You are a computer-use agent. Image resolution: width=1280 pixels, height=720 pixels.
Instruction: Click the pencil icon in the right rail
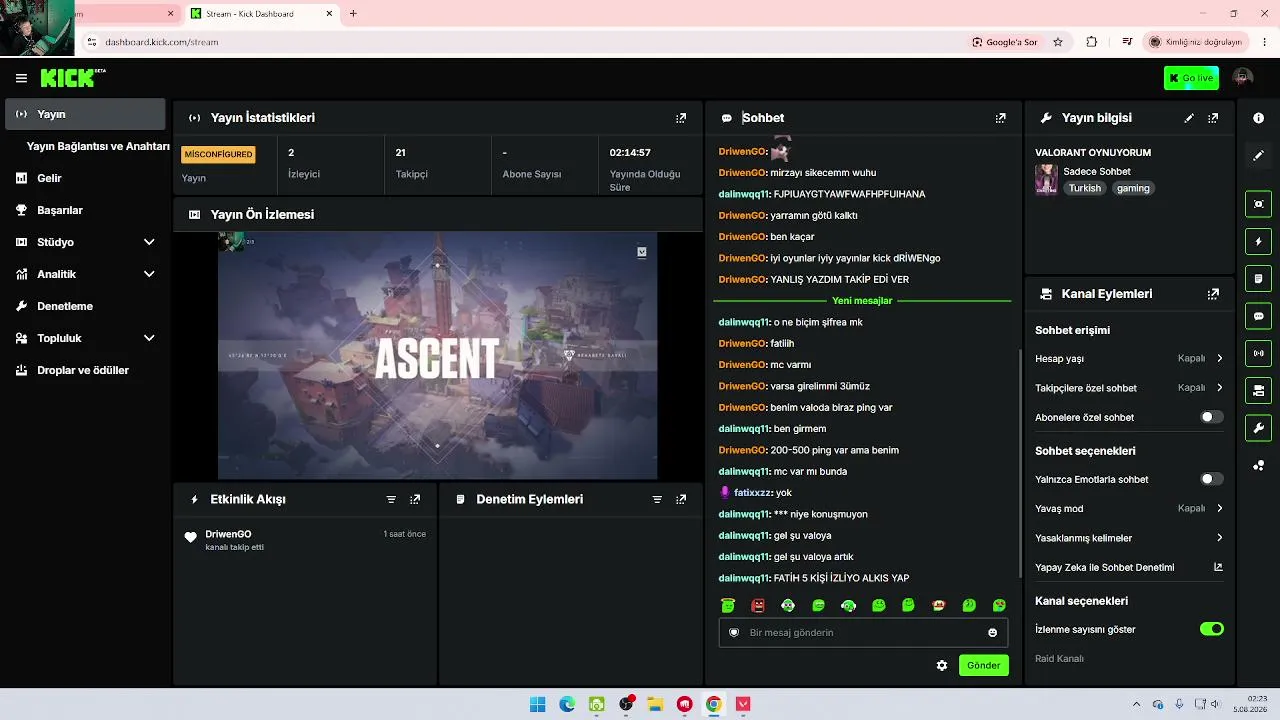pyautogui.click(x=1258, y=156)
